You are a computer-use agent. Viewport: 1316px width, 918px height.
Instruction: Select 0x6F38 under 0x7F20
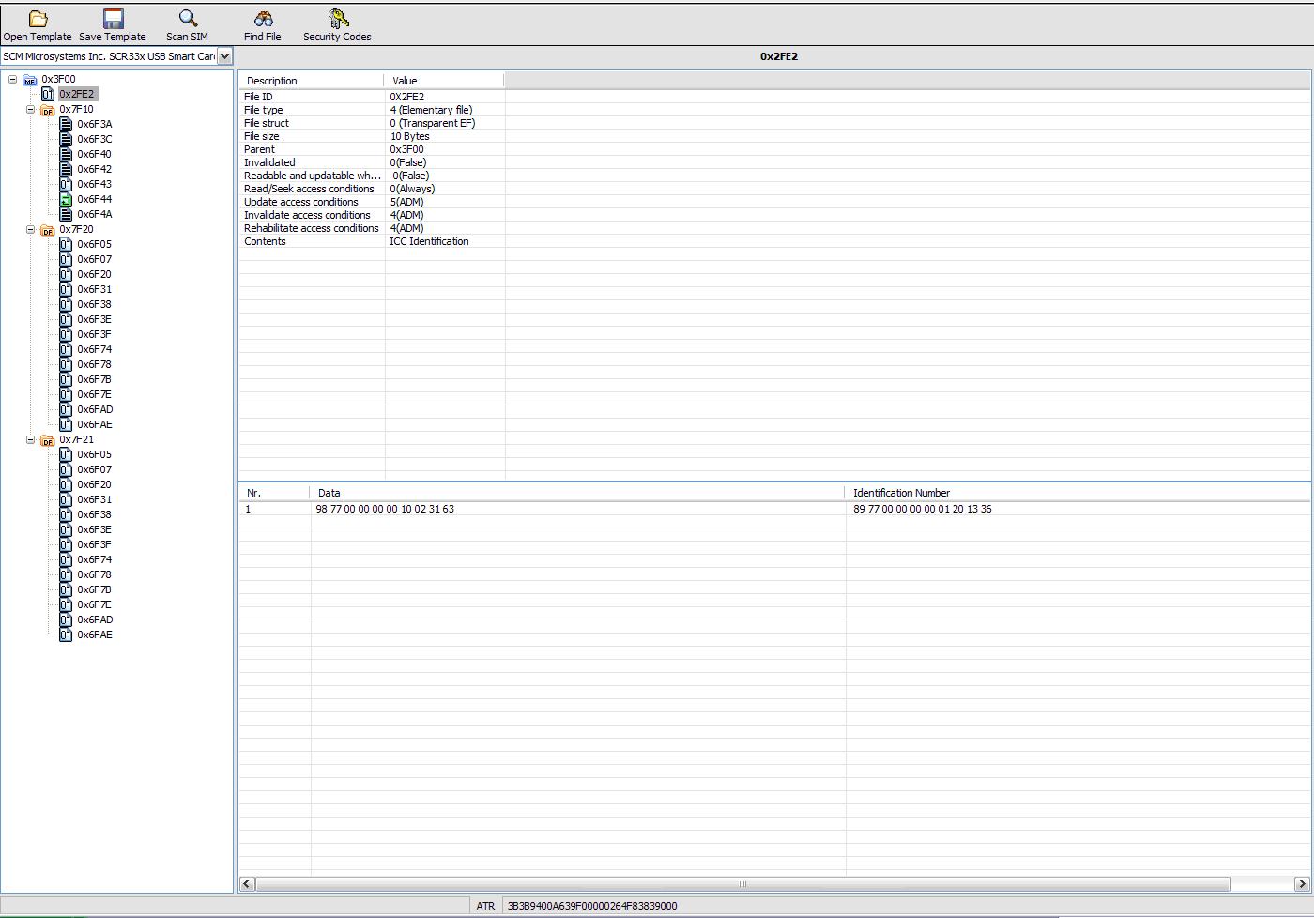tap(94, 304)
